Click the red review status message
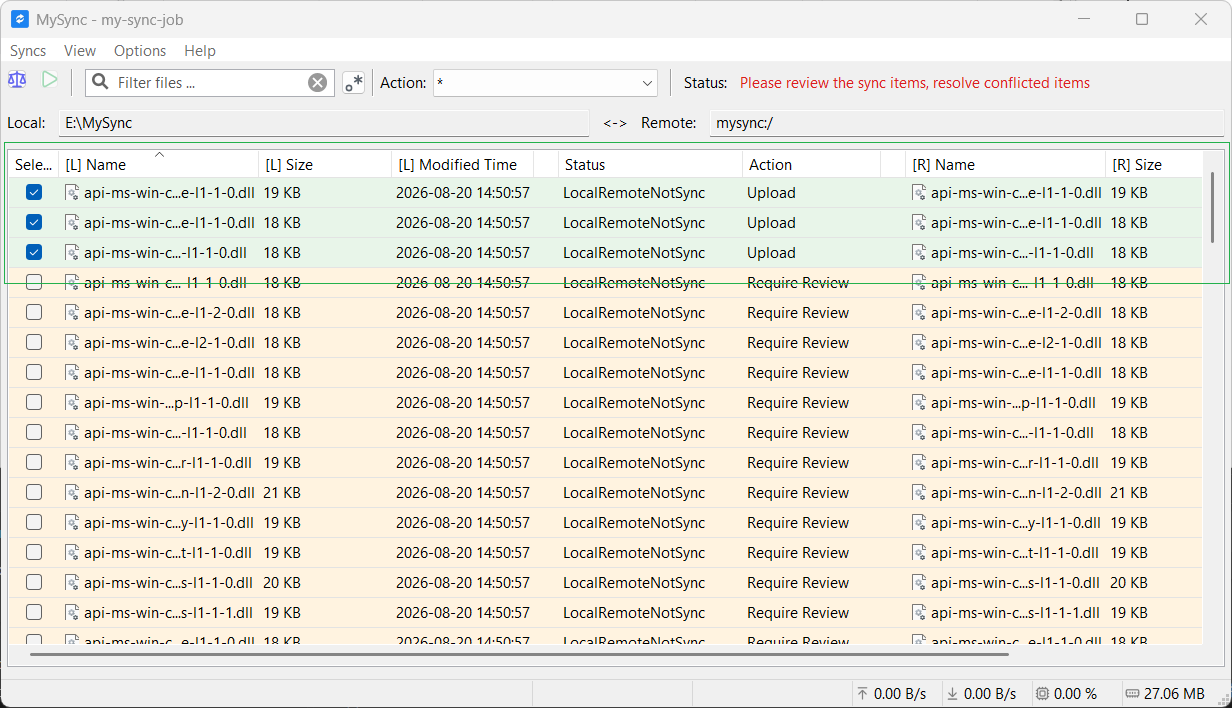The width and height of the screenshot is (1232, 708). coord(915,83)
